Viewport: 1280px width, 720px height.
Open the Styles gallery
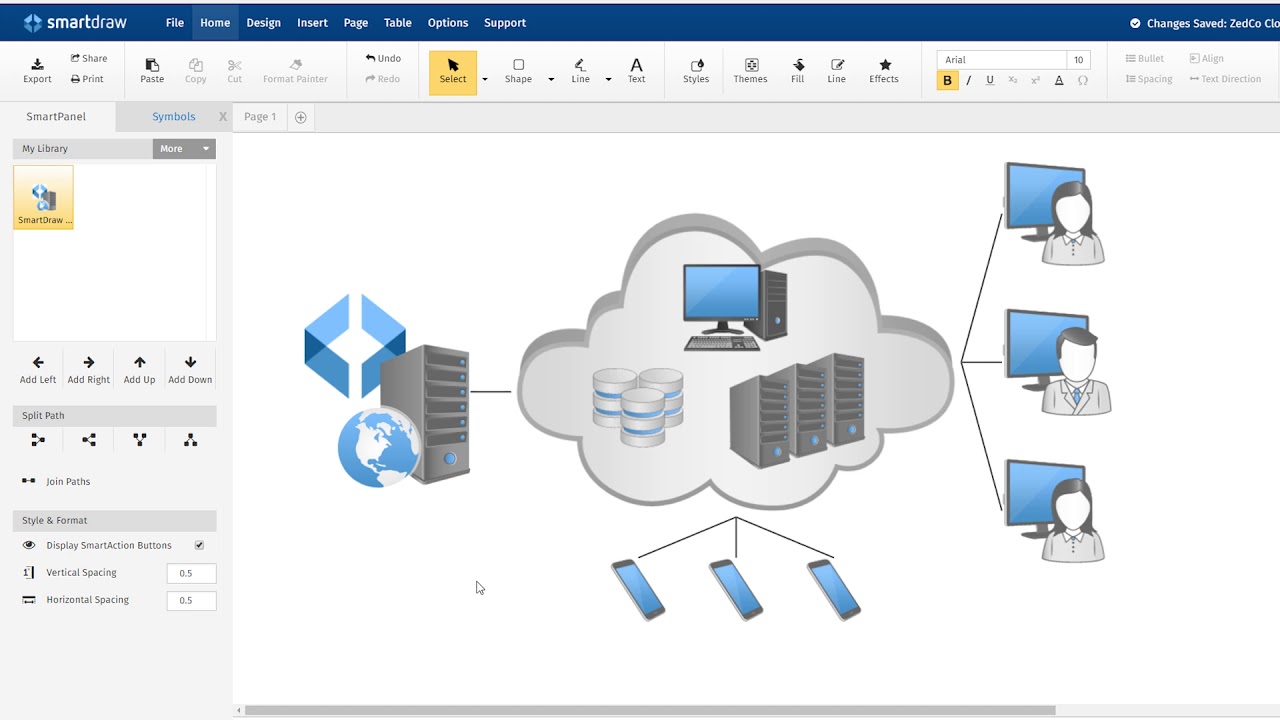point(696,71)
